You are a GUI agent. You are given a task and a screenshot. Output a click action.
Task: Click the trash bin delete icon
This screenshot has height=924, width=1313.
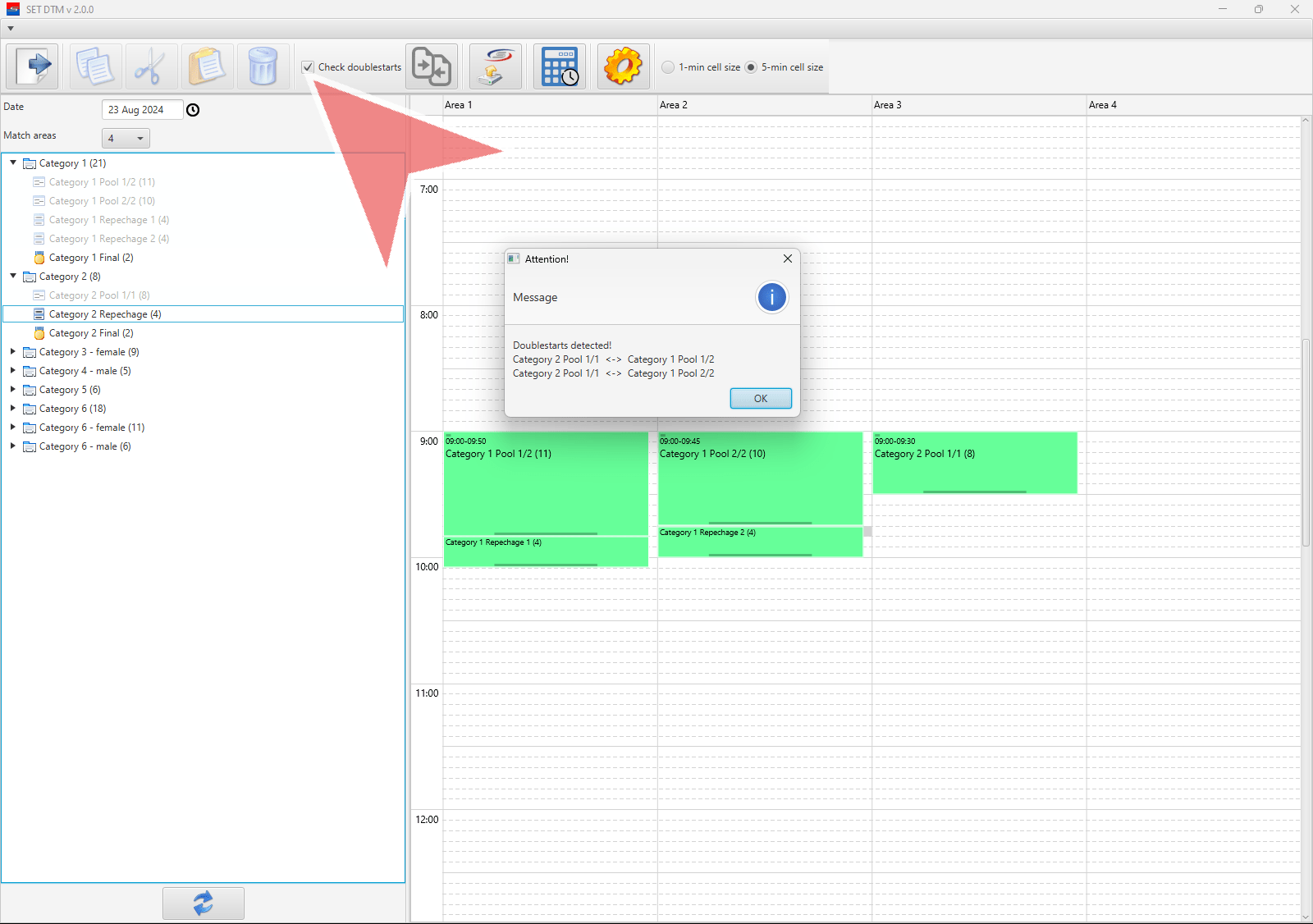(263, 66)
